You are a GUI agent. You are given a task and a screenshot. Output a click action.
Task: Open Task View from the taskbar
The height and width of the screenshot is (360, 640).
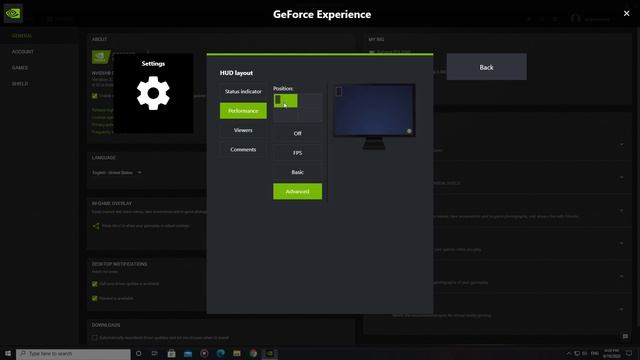pyautogui.click(x=155, y=353)
